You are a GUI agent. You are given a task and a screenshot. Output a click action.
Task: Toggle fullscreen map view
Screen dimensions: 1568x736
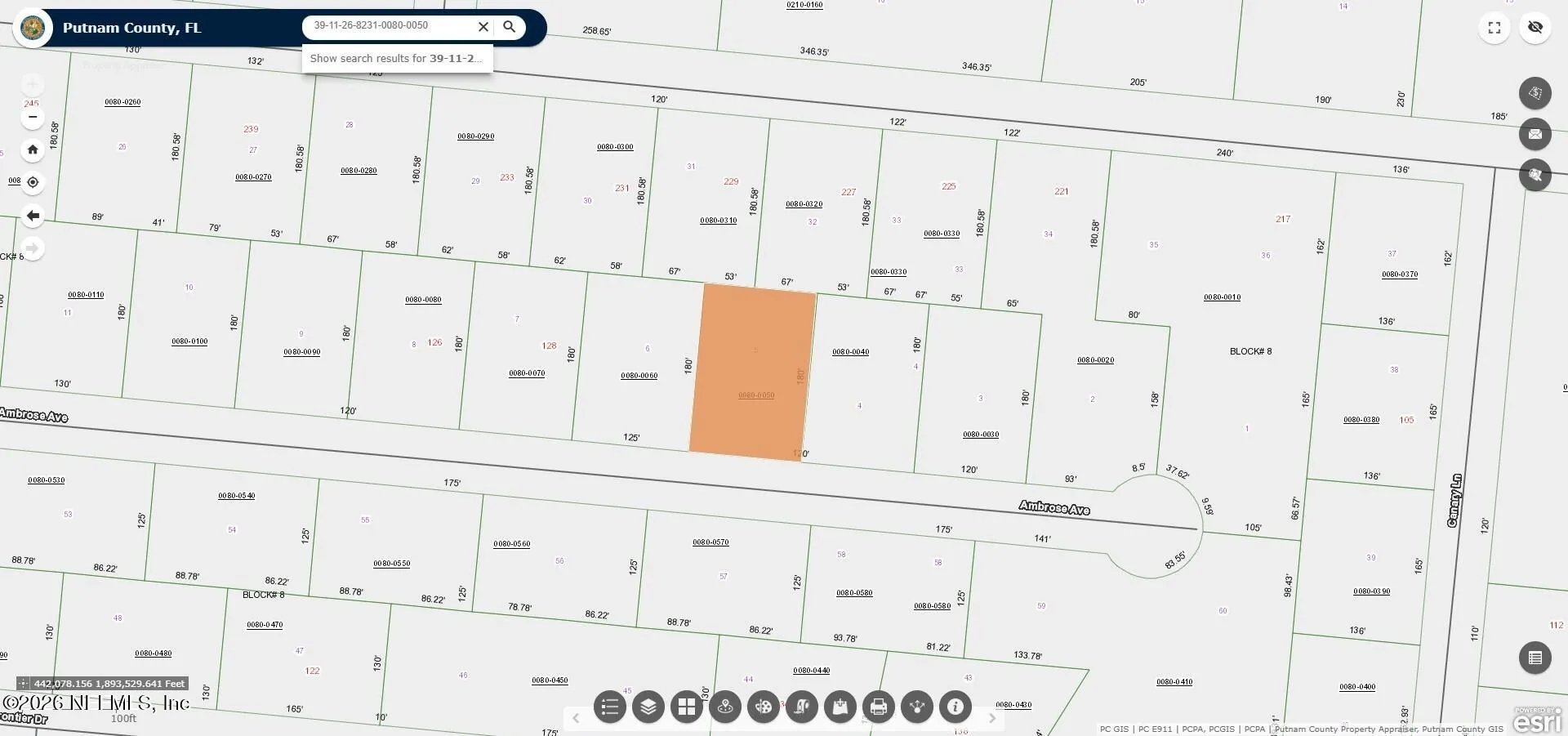click(x=1494, y=28)
